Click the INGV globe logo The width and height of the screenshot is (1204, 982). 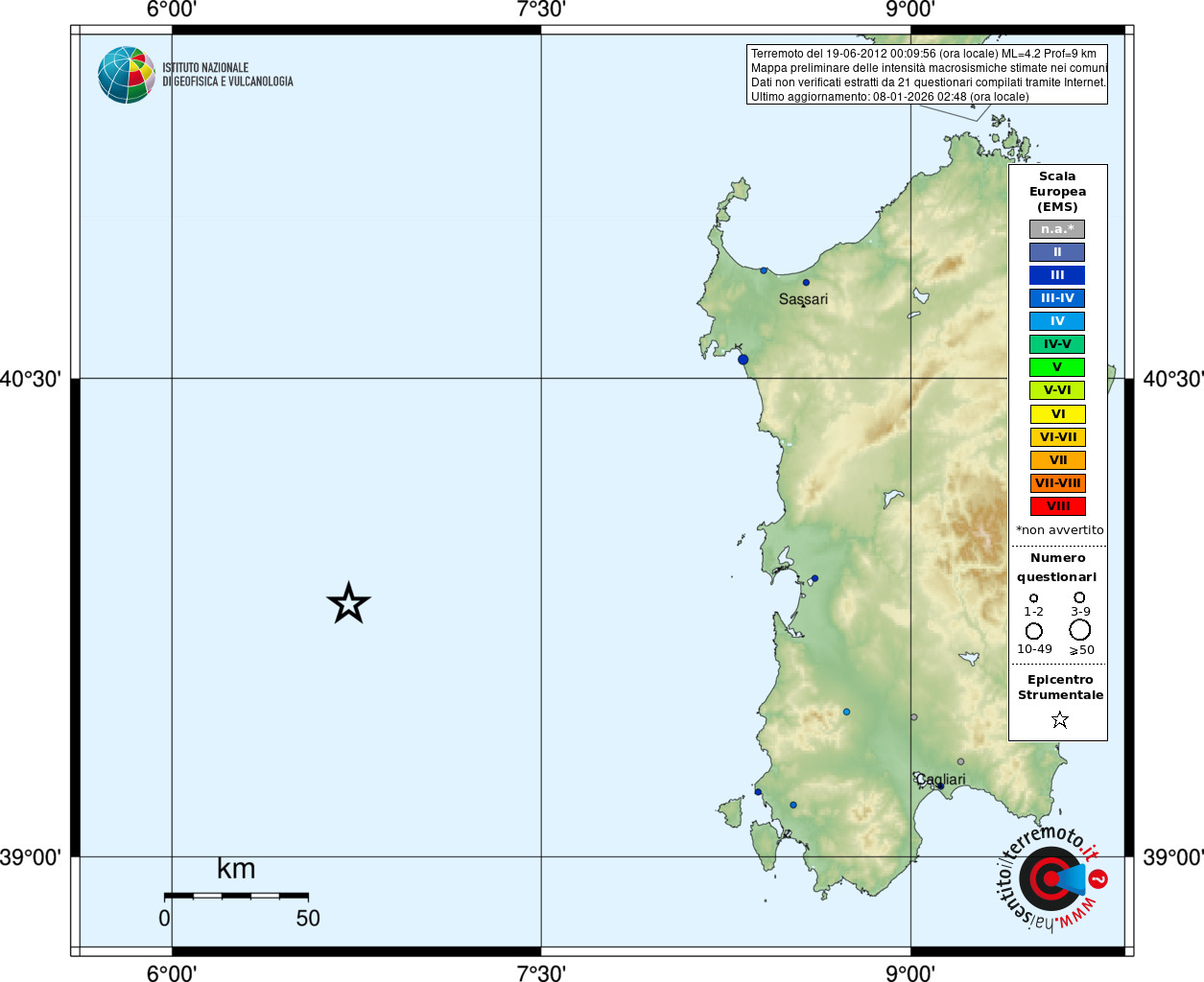click(127, 75)
